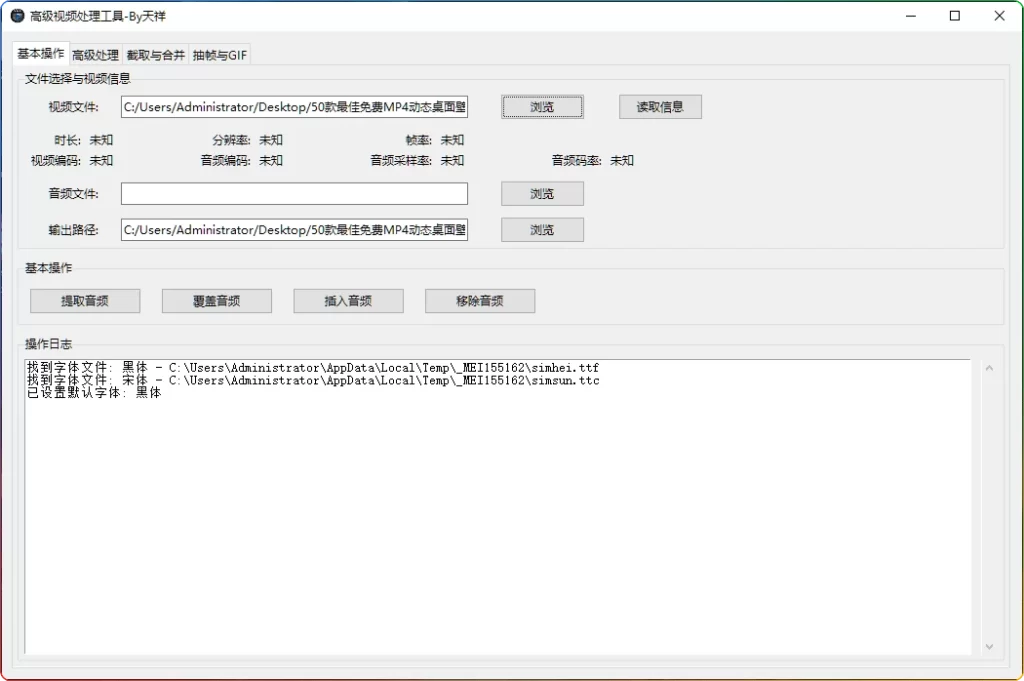Image resolution: width=1024 pixels, height=681 pixels.
Task: Browse for an audio file with 浏览
Action: click(542, 193)
